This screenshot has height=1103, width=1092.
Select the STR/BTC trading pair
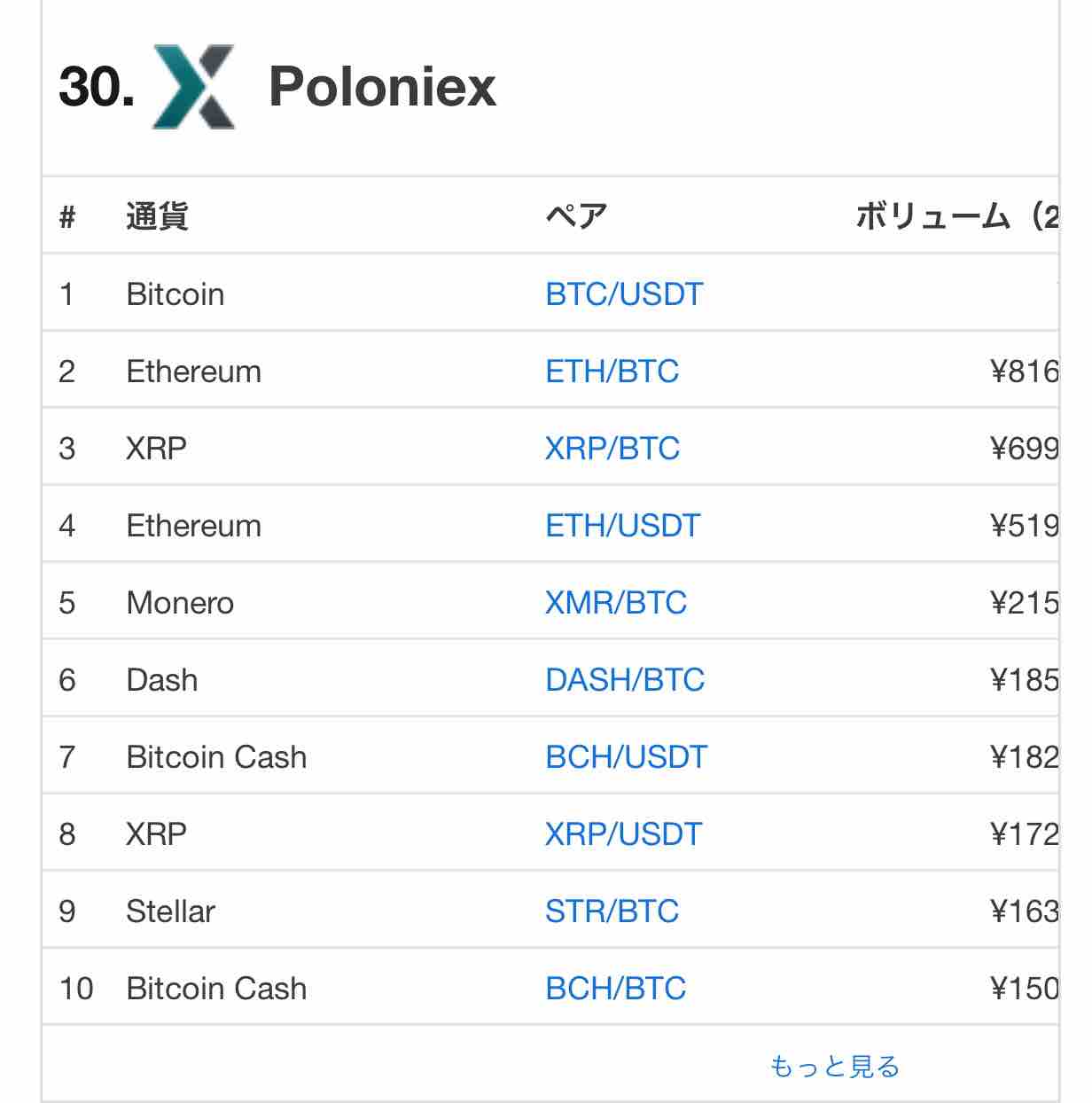coord(612,911)
